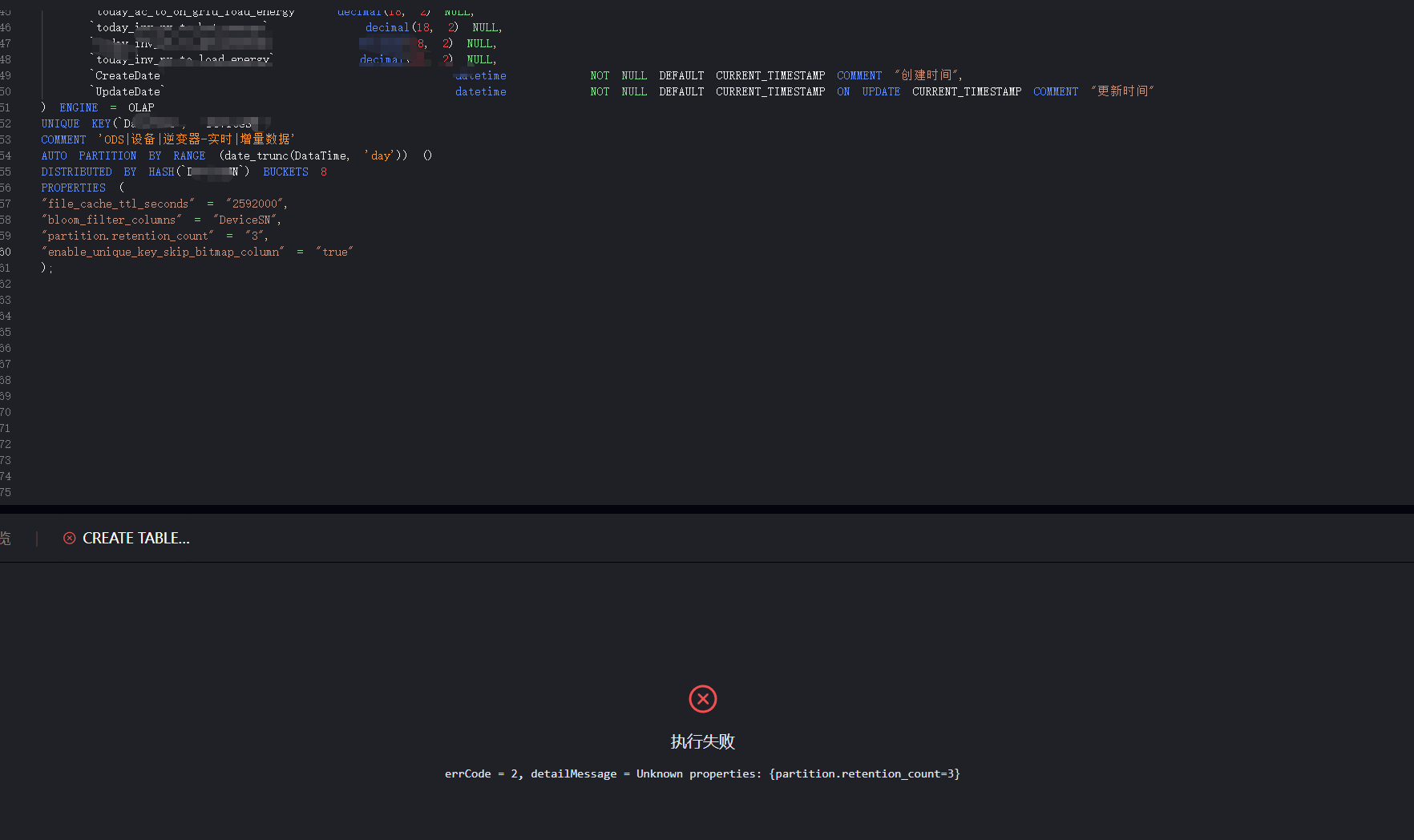This screenshot has height=840, width=1414.
Task: Click the bloom_filter_columns property key
Action: [x=112, y=220]
